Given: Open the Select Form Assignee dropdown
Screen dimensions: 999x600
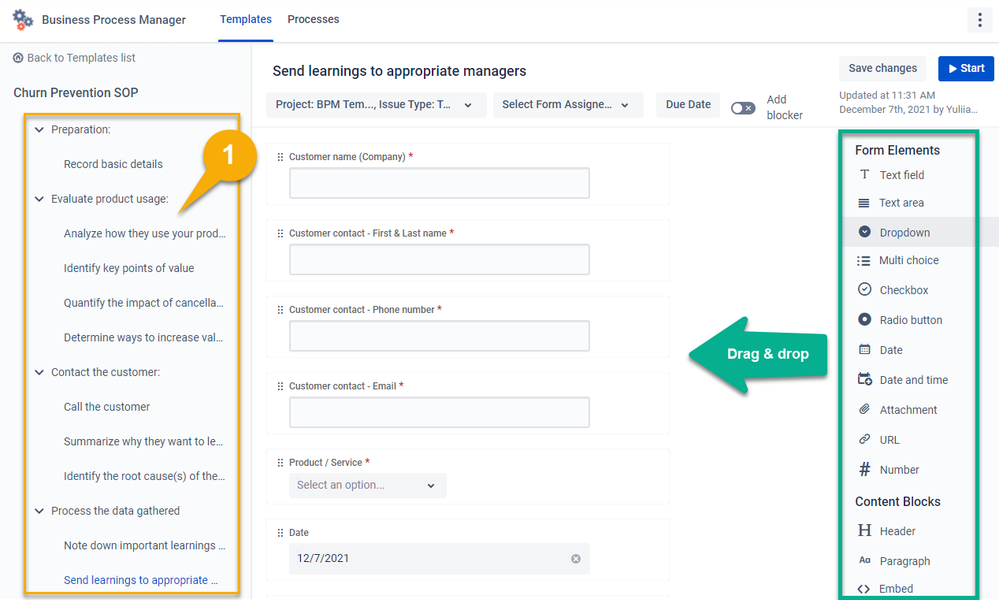Looking at the screenshot, I should [568, 104].
